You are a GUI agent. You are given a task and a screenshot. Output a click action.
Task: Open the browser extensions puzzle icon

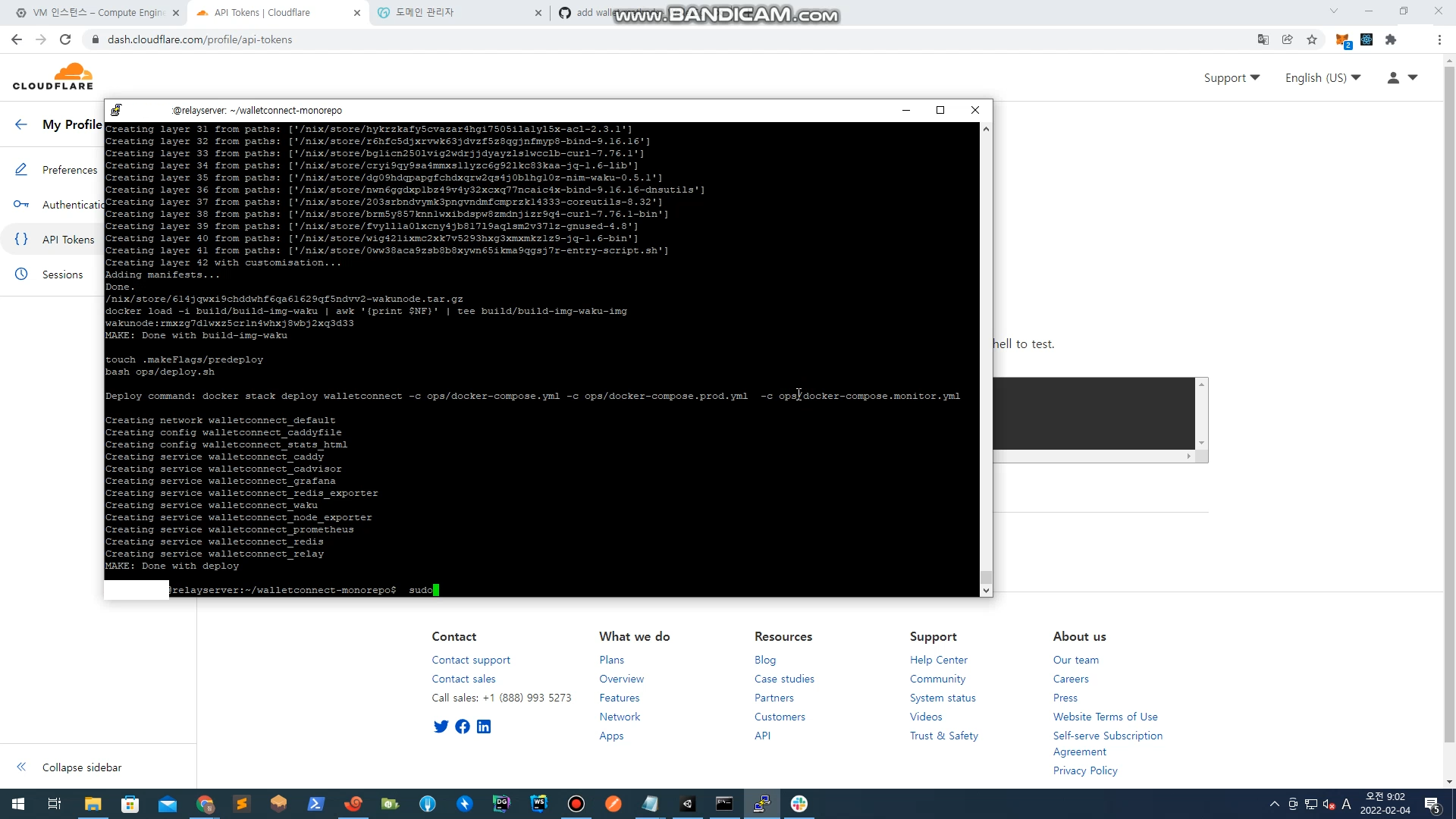(x=1391, y=39)
